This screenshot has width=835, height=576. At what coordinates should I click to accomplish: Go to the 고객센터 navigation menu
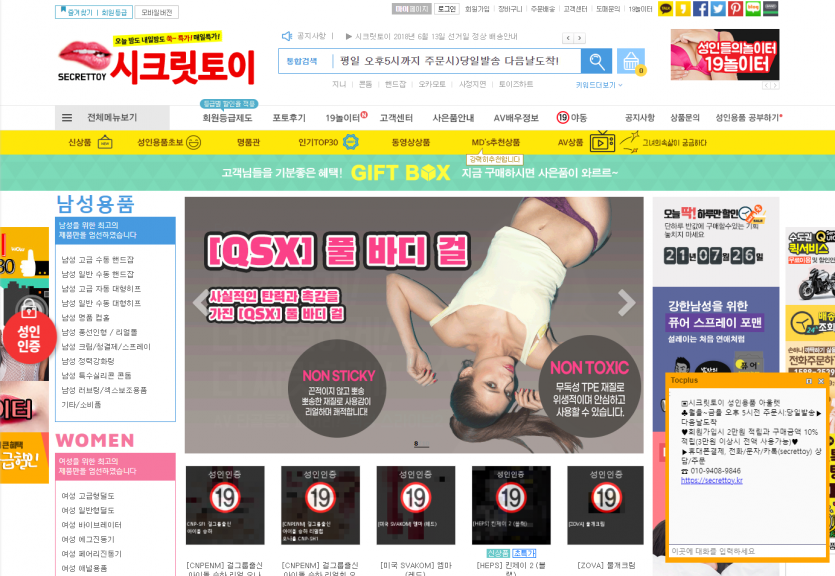[397, 117]
